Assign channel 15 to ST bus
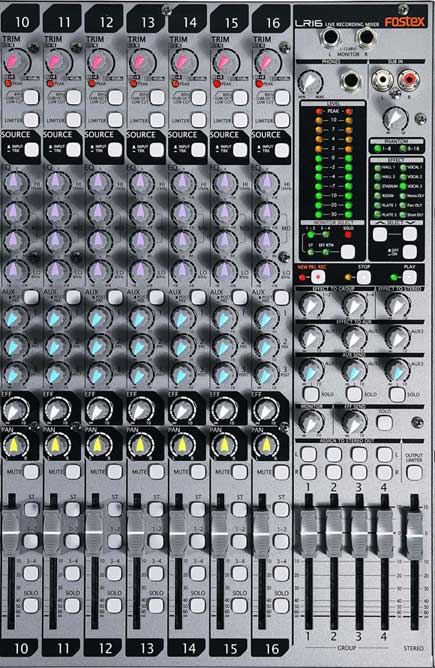The height and width of the screenshot is (668, 435). 239,509
